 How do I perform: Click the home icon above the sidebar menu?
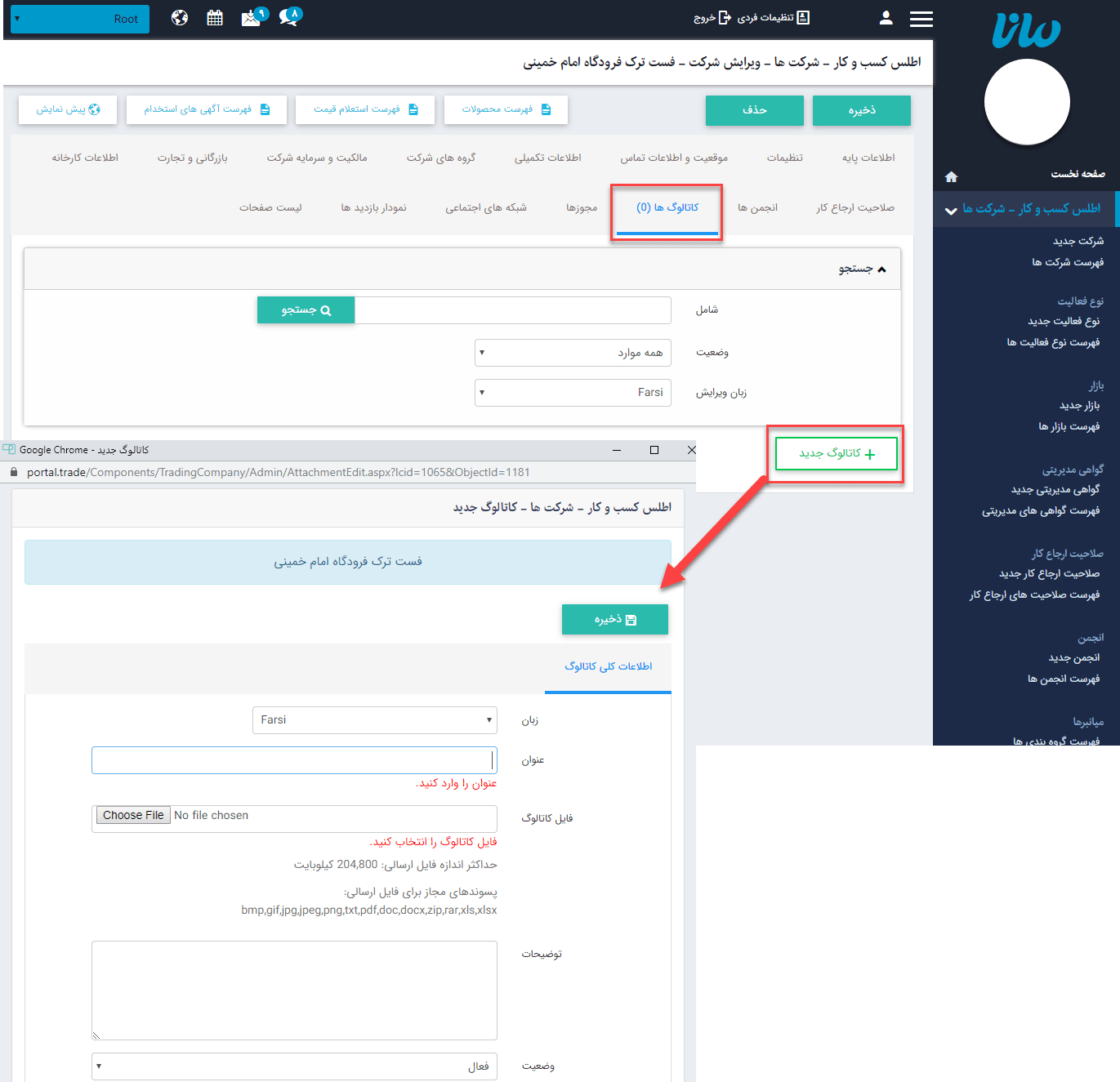951,176
